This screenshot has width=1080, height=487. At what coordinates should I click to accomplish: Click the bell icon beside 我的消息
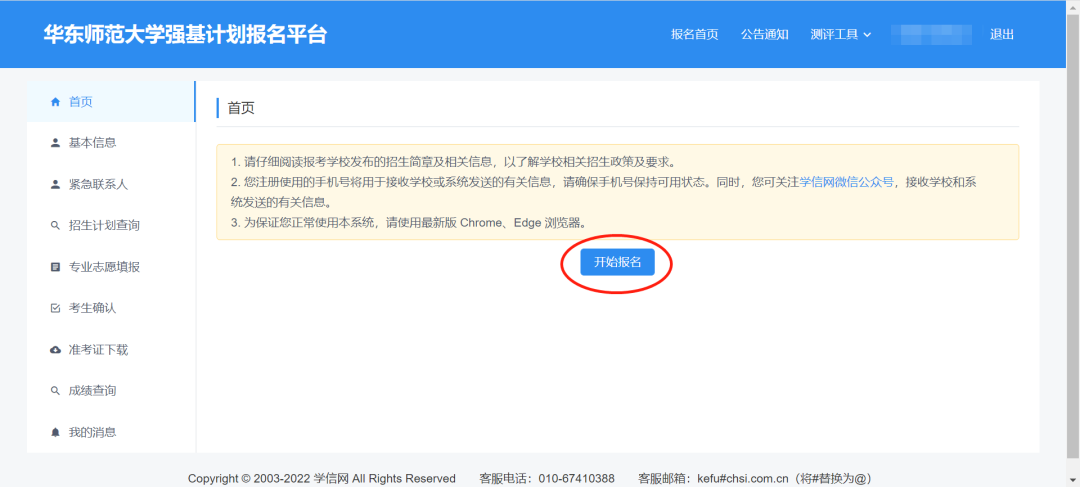point(55,432)
